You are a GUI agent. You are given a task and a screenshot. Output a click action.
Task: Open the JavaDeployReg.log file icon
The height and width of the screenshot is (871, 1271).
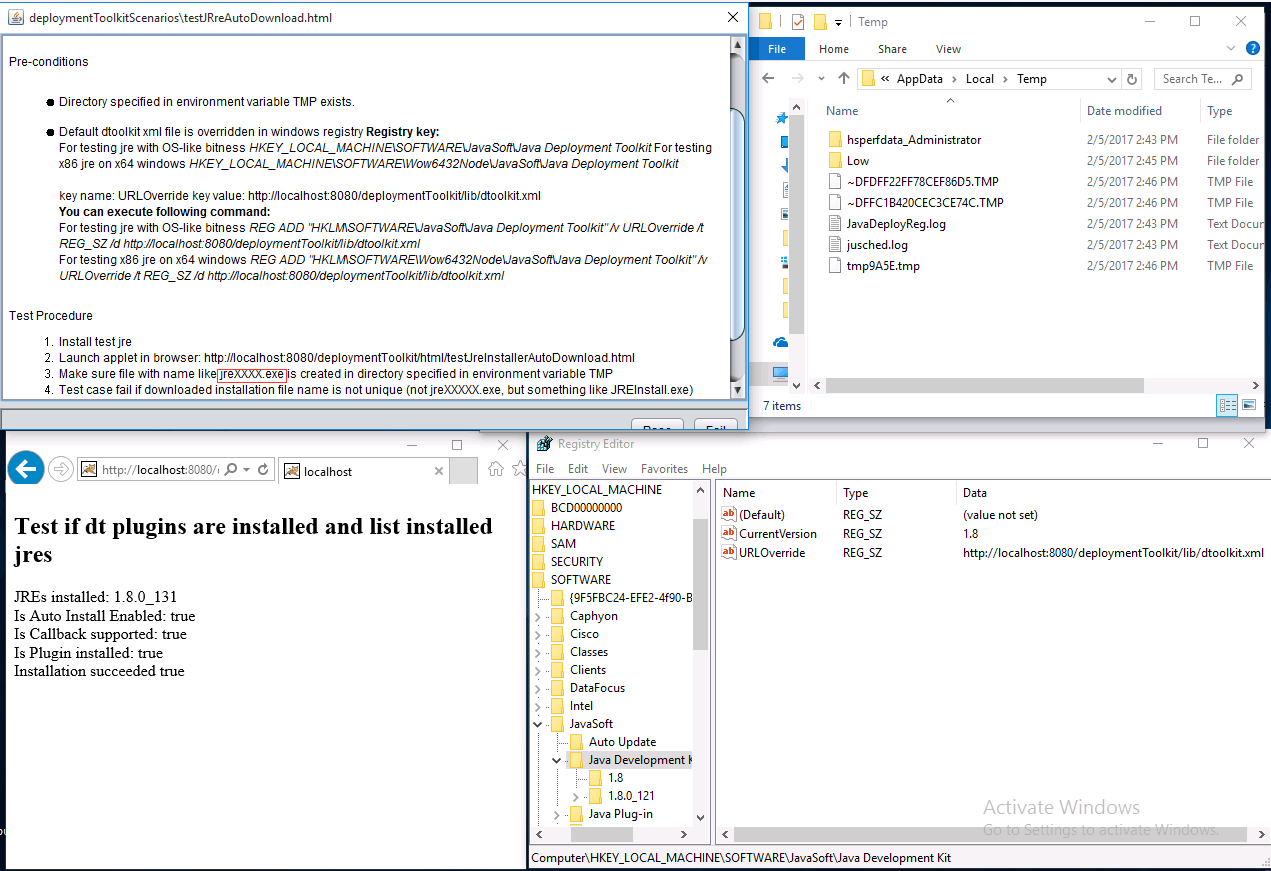point(837,224)
